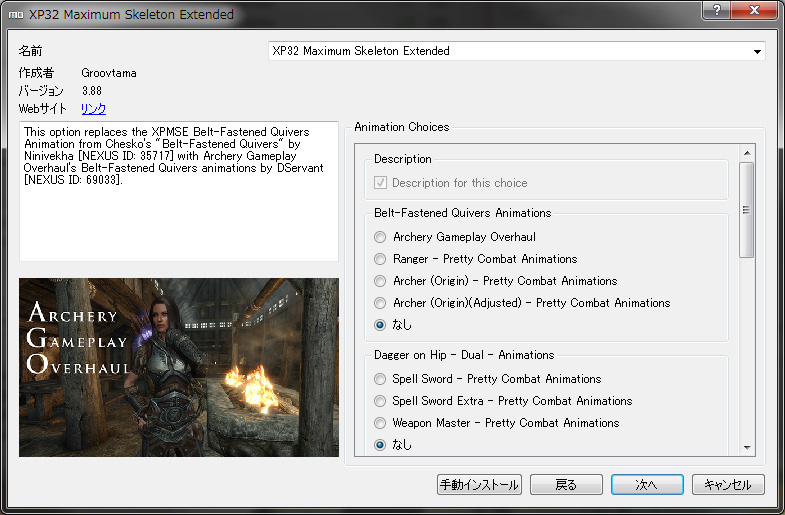Click the author name Groovtama

pos(109,73)
